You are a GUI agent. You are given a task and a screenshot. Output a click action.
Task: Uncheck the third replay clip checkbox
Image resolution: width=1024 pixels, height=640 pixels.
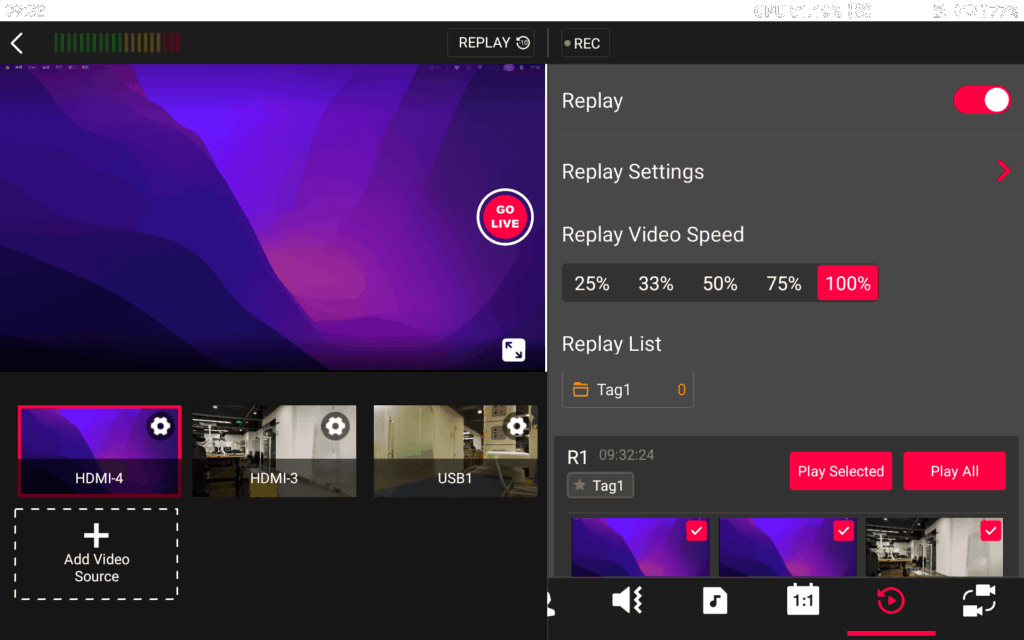click(x=990, y=531)
